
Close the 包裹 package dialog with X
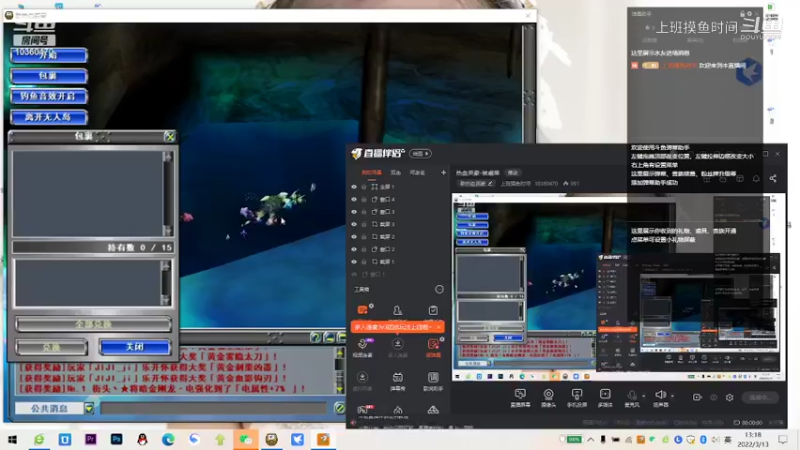click(170, 136)
